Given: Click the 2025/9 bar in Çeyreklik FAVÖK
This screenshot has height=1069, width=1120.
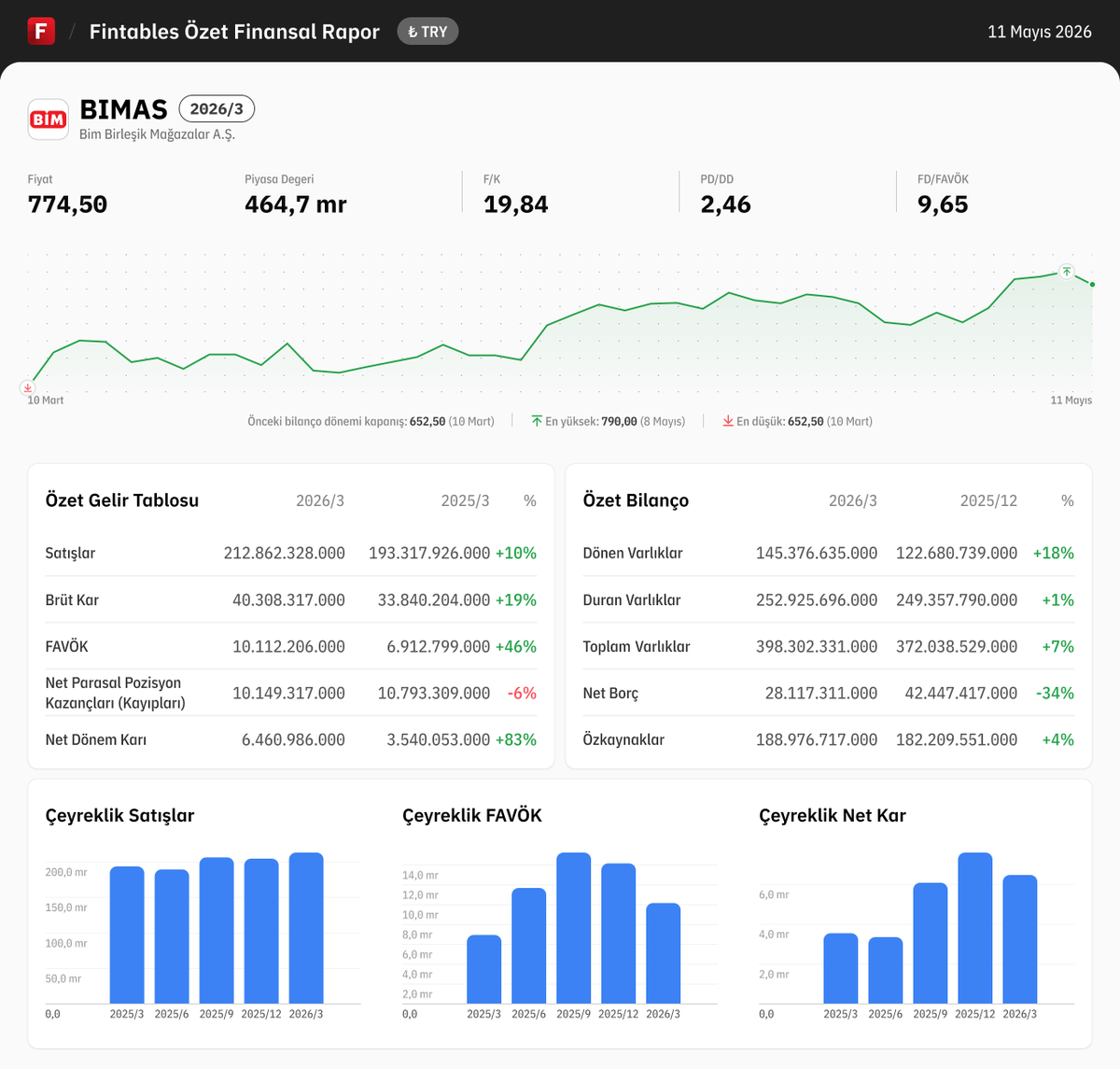Looking at the screenshot, I should (574, 928).
